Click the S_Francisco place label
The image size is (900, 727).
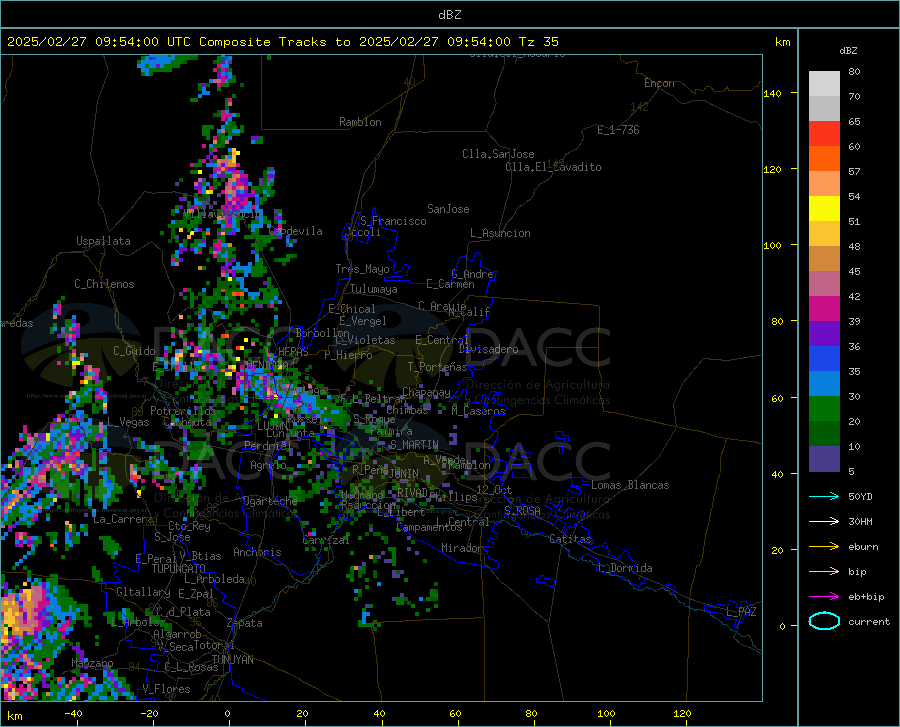pyautogui.click(x=393, y=221)
